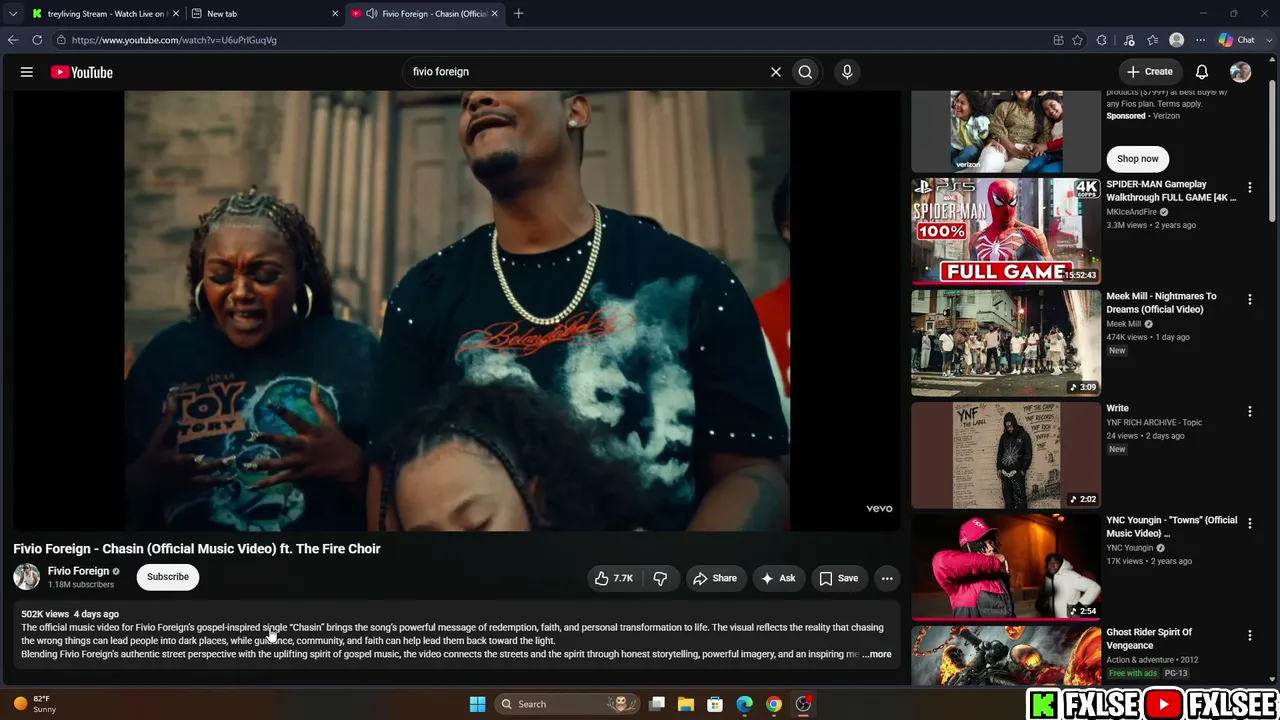Add this page to browser favorites

click(x=1077, y=40)
